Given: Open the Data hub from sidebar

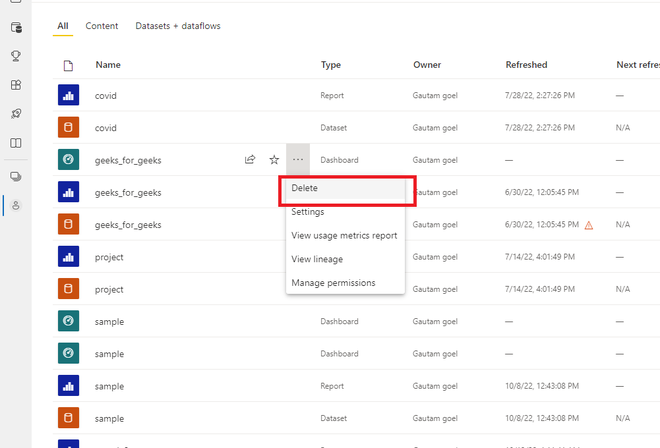Looking at the screenshot, I should point(16,27).
